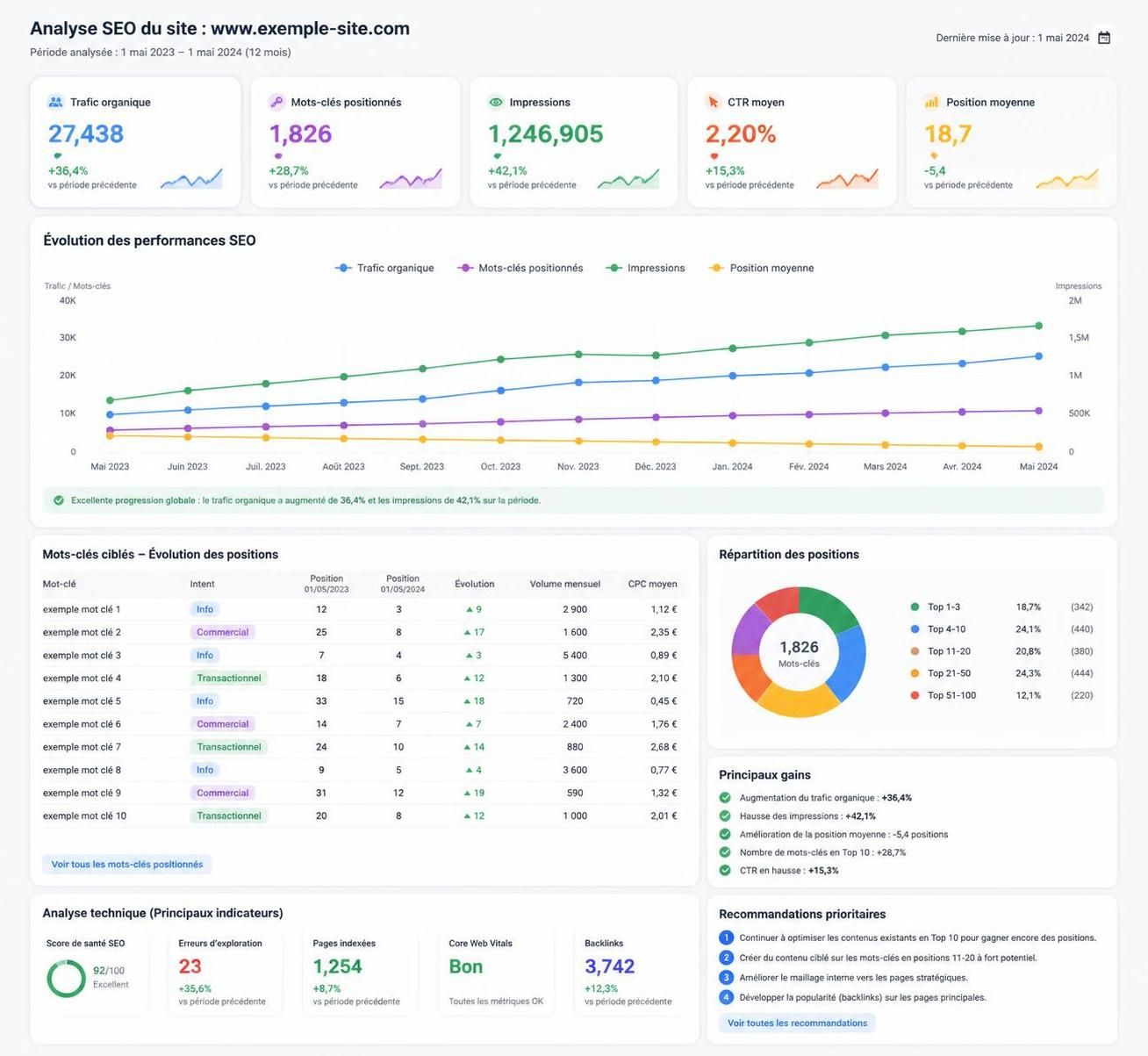Click up arrow icon for exemple mot clé 5
Image resolution: width=1148 pixels, height=1056 pixels.
pos(467,701)
